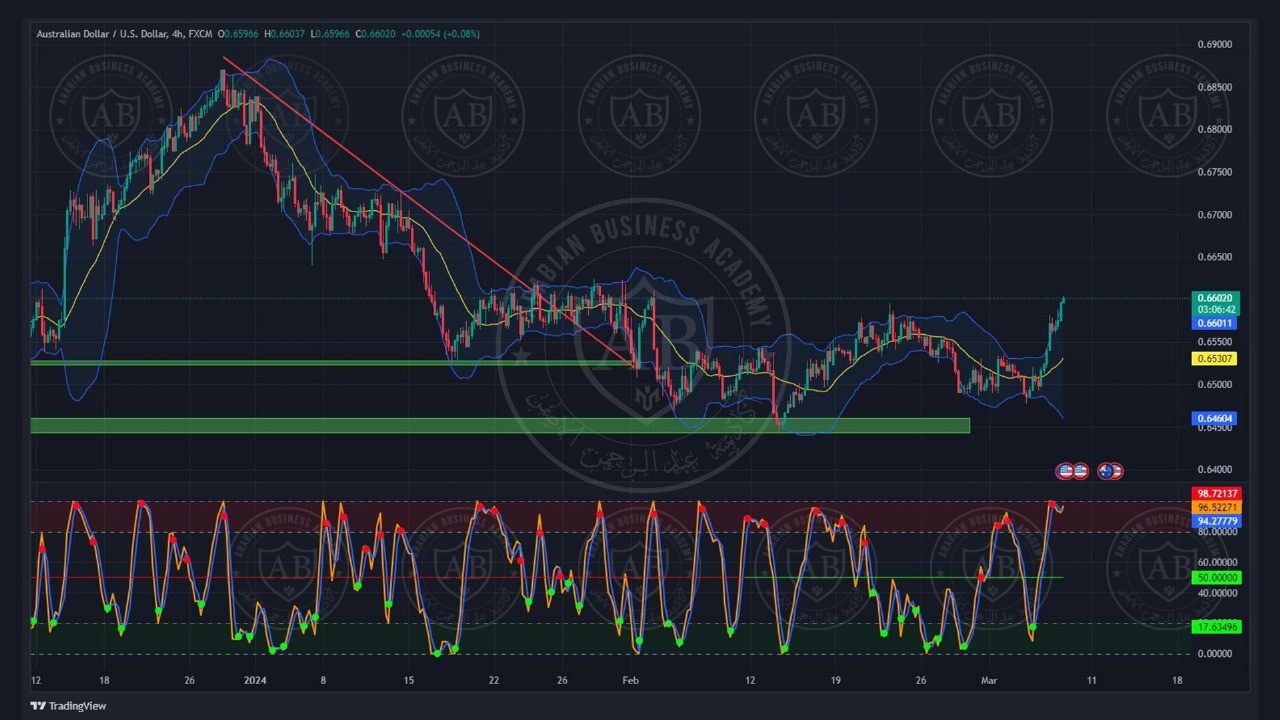Select the blue lower band label 0.64604

click(x=1216, y=418)
